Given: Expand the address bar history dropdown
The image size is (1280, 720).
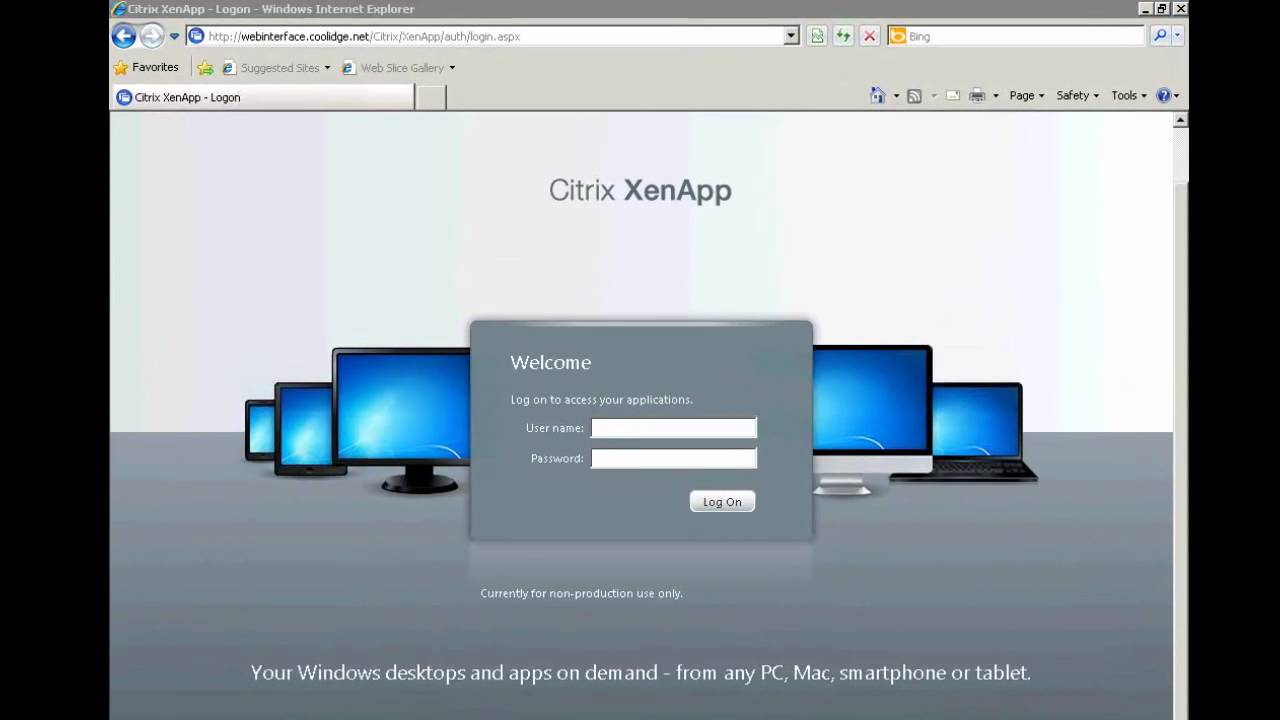Looking at the screenshot, I should coord(791,36).
